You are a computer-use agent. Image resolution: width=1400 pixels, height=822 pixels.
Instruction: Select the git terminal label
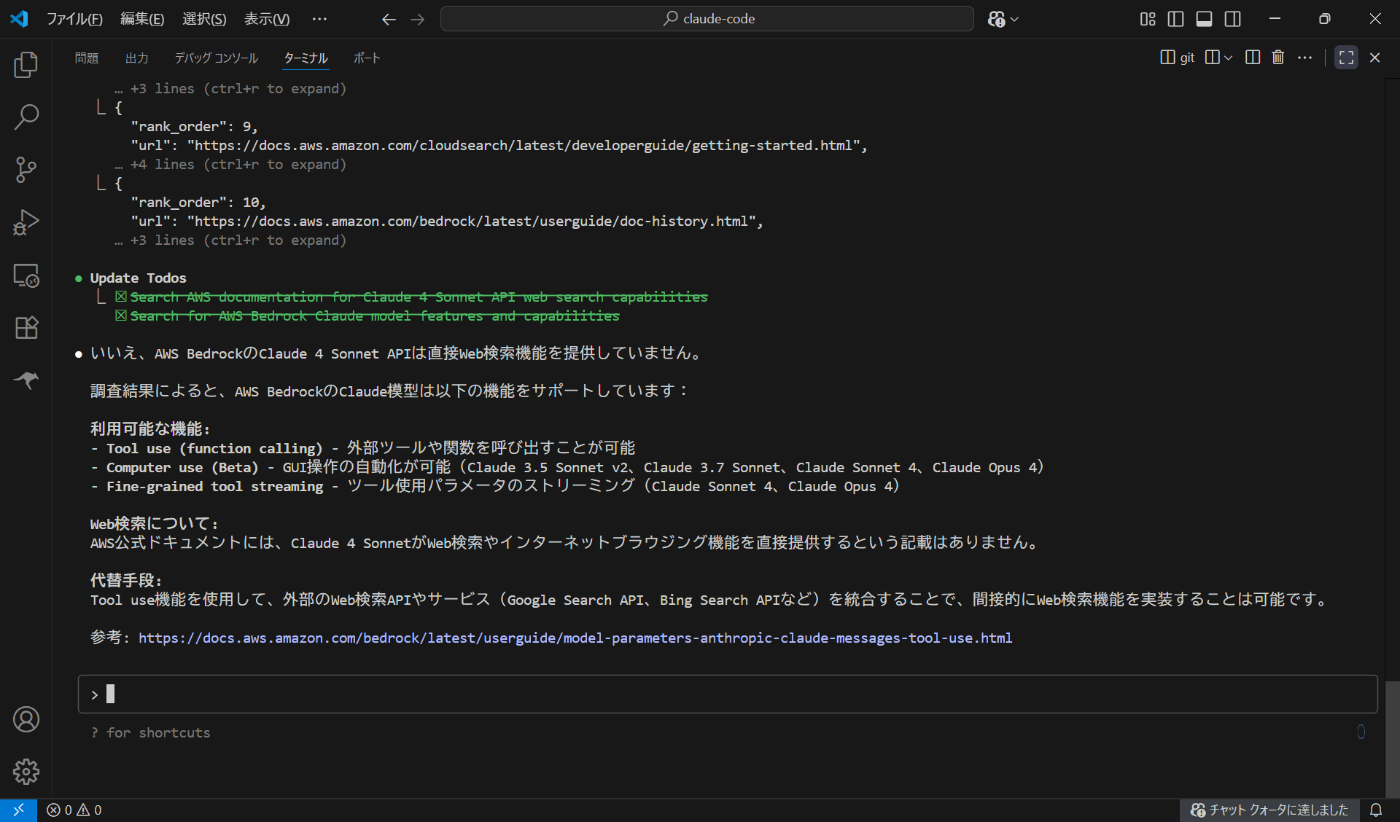tap(1177, 58)
